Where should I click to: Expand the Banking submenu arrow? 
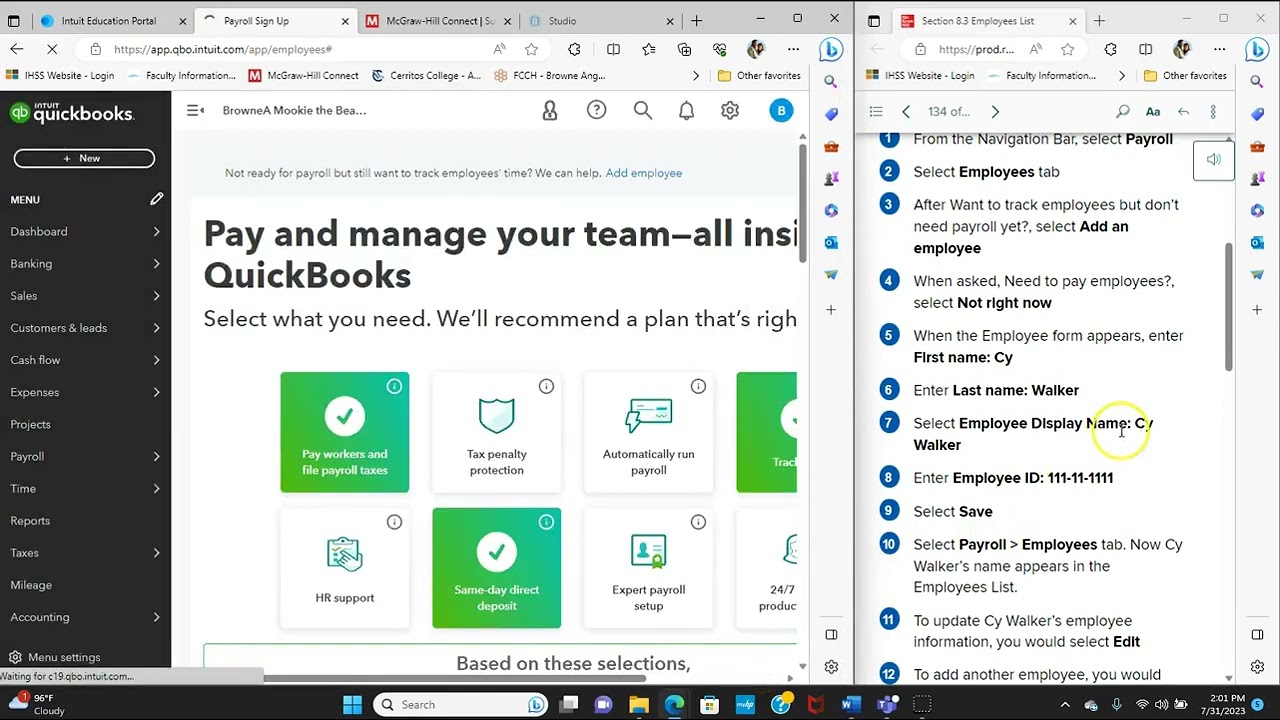pos(156,264)
